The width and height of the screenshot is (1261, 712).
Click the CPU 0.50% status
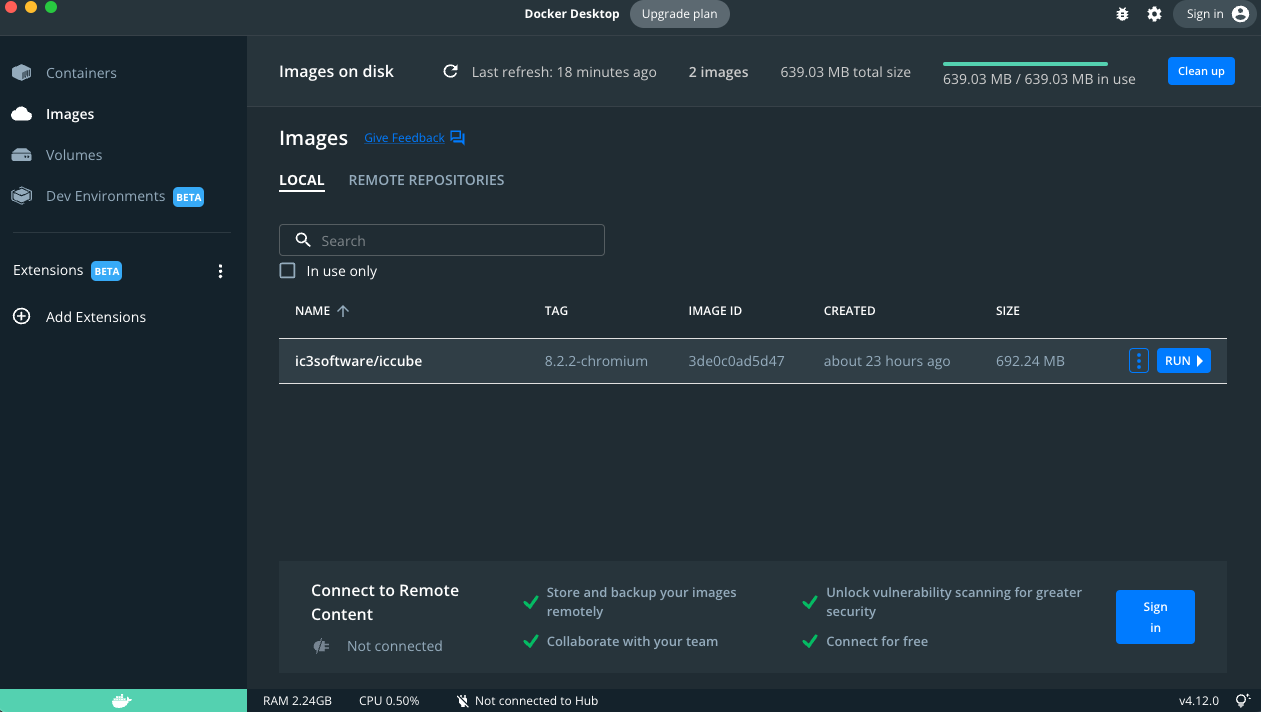pyautogui.click(x=389, y=701)
